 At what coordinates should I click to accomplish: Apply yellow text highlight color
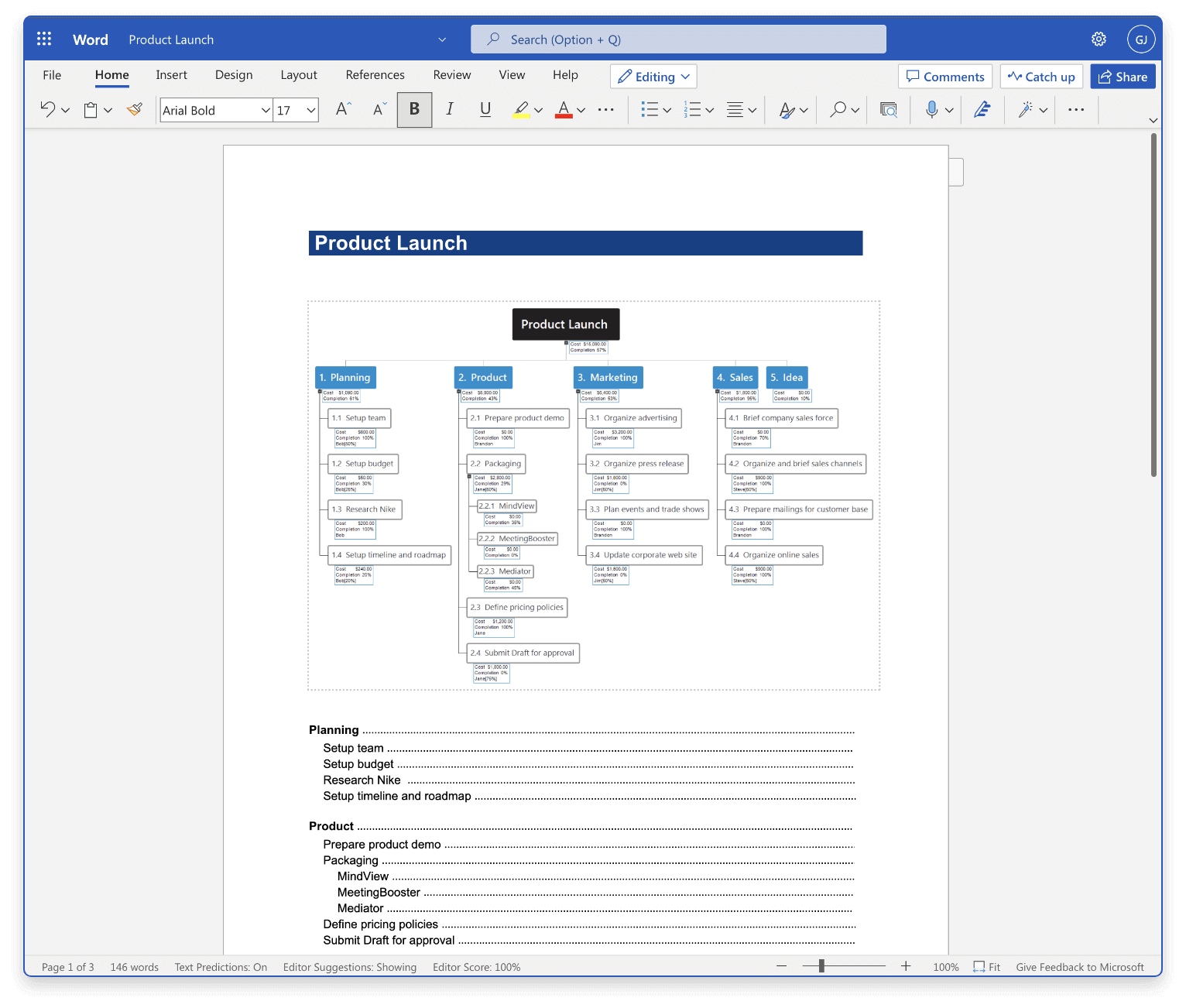click(521, 110)
